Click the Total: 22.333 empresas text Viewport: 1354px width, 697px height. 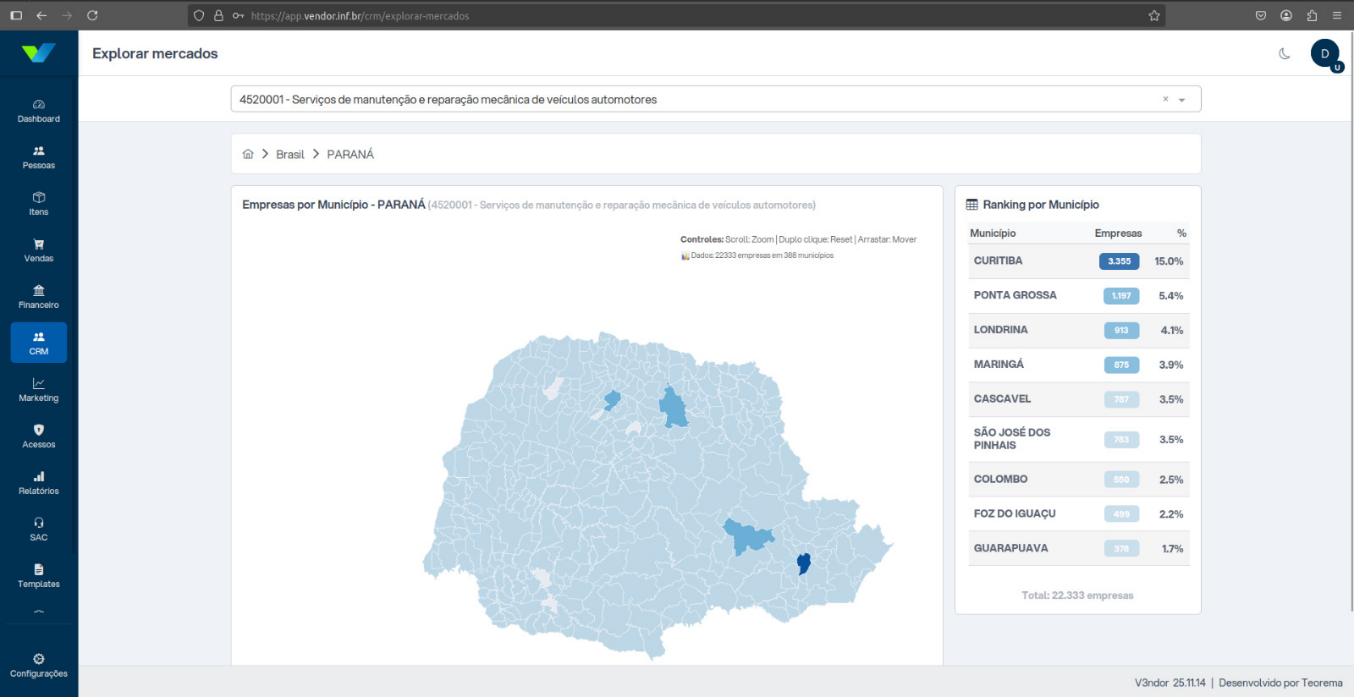tap(1077, 595)
